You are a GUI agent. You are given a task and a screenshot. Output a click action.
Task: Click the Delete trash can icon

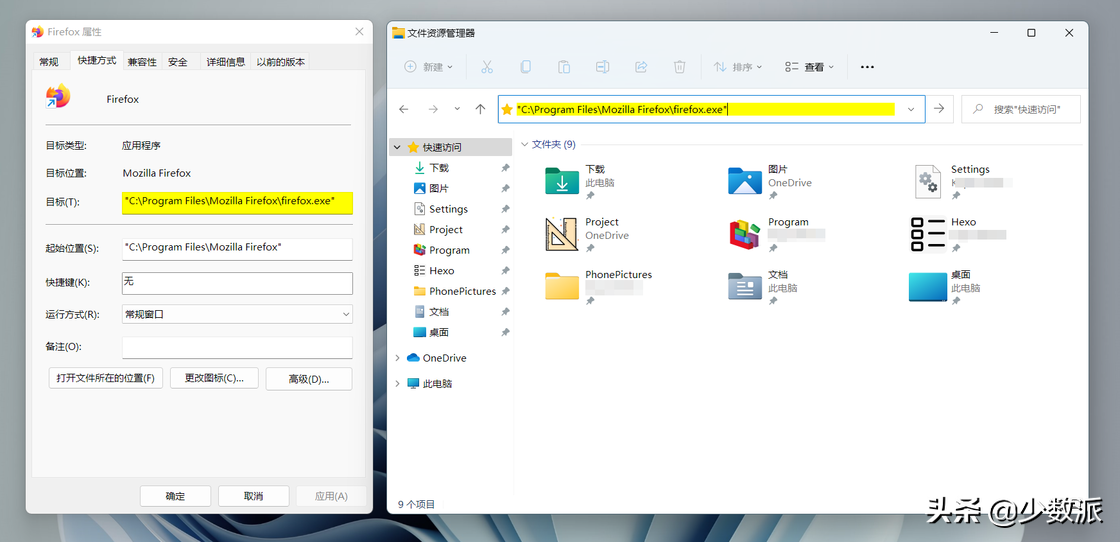point(679,67)
